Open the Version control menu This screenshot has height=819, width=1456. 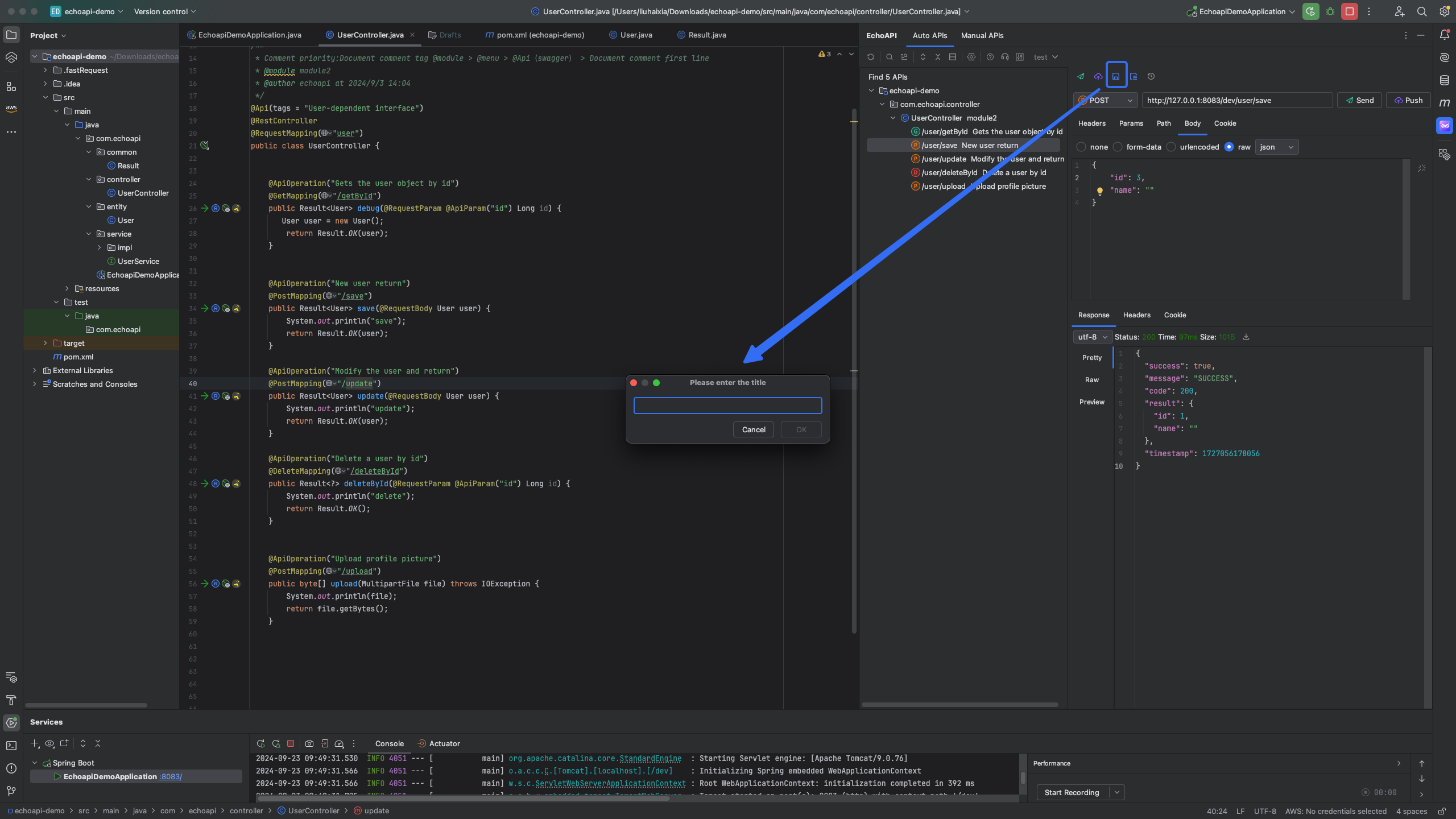164,11
